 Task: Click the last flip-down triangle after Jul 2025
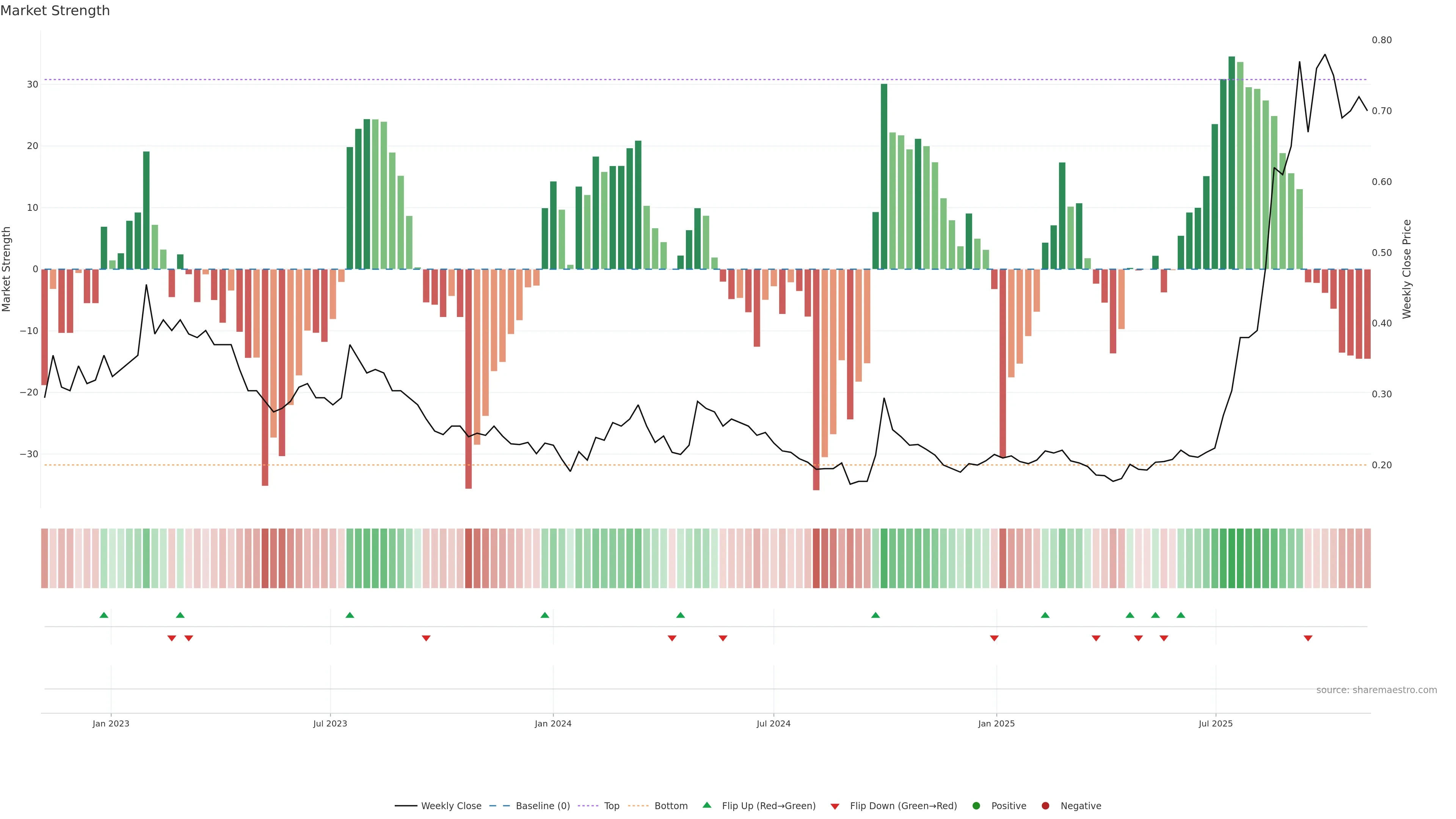point(1308,638)
